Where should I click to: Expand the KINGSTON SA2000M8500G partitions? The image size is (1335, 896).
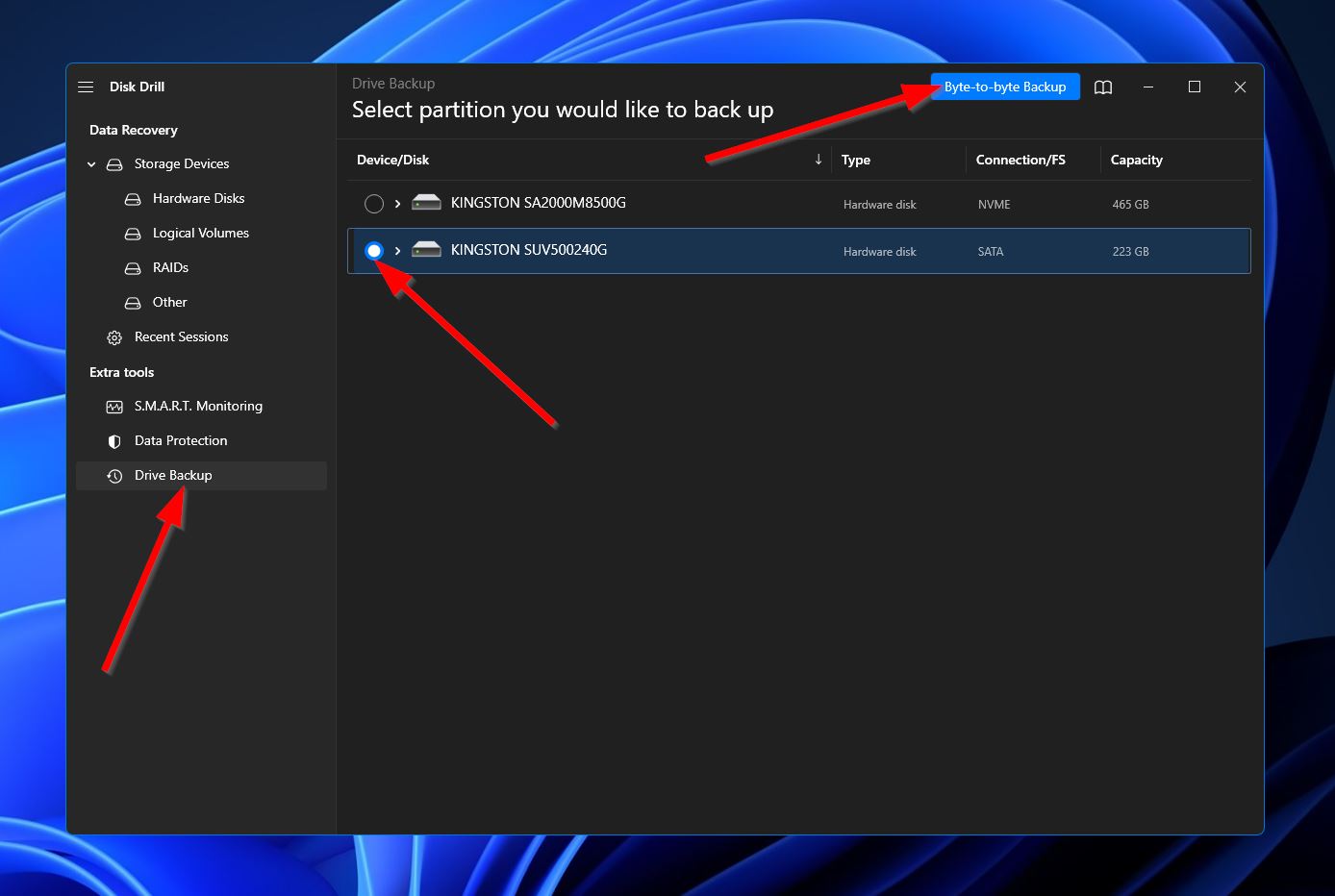(397, 204)
